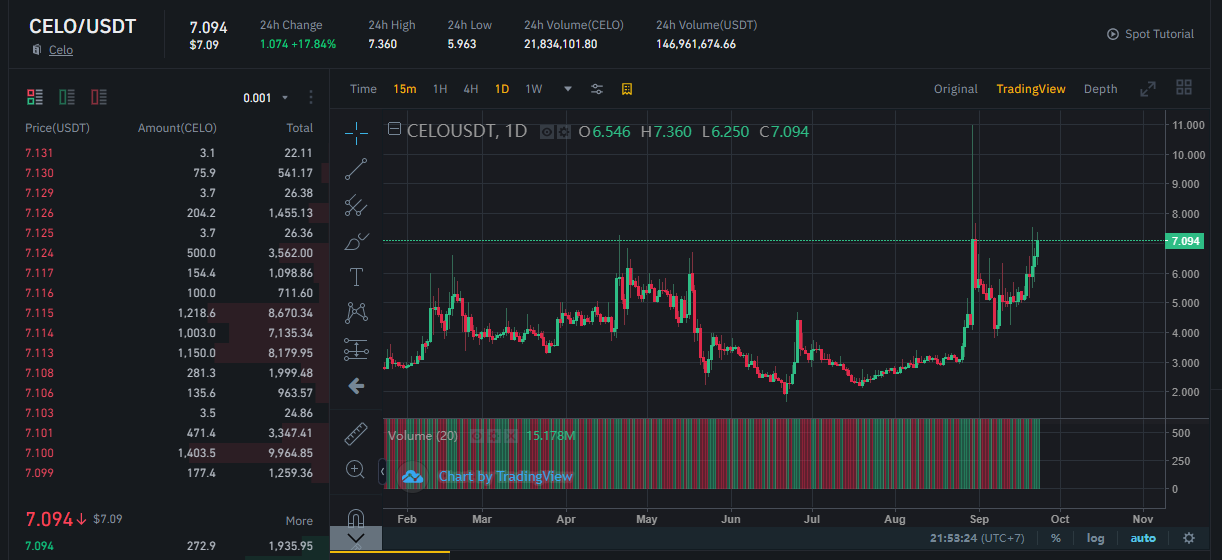Screen dimensions: 1222x560
Task: Open order book more options menu
Action: pyautogui.click(x=311, y=97)
